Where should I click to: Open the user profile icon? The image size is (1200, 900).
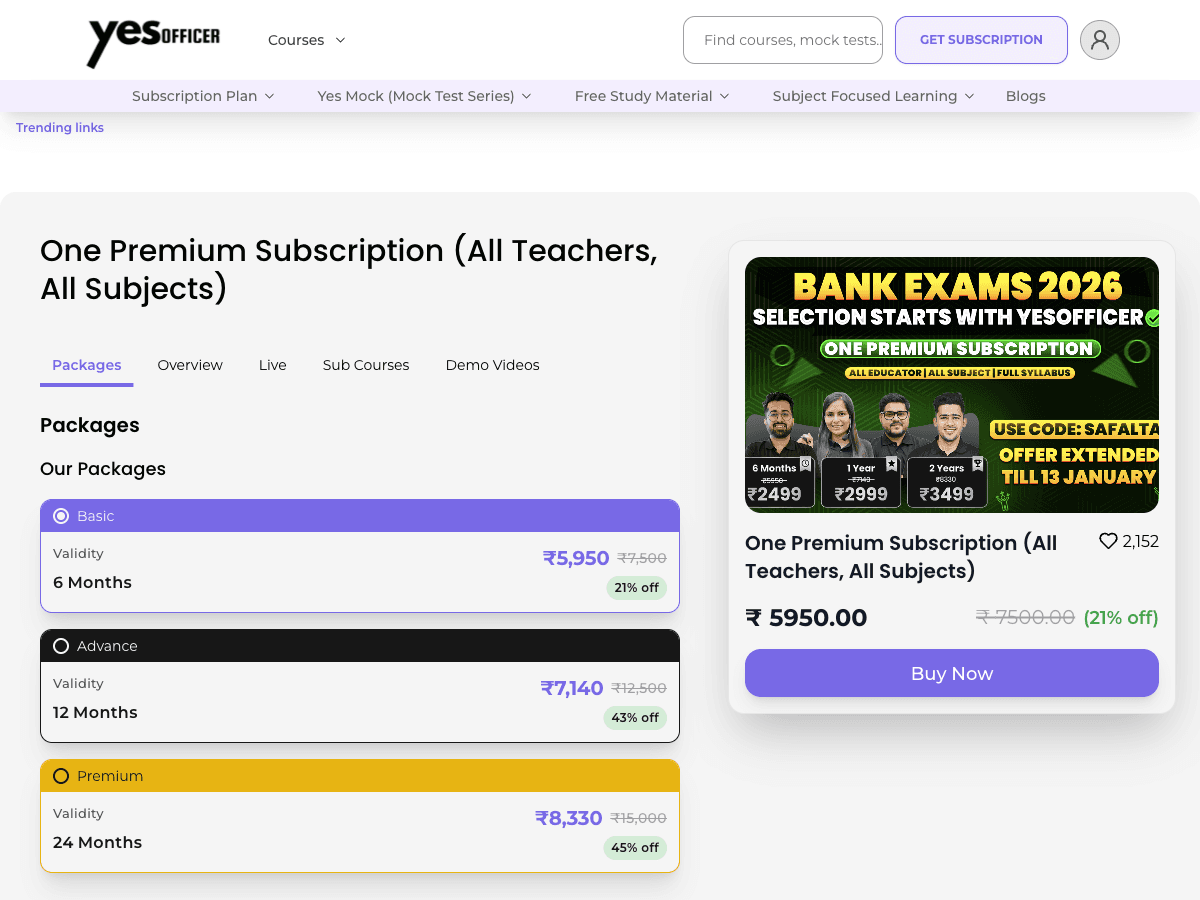click(x=1100, y=40)
